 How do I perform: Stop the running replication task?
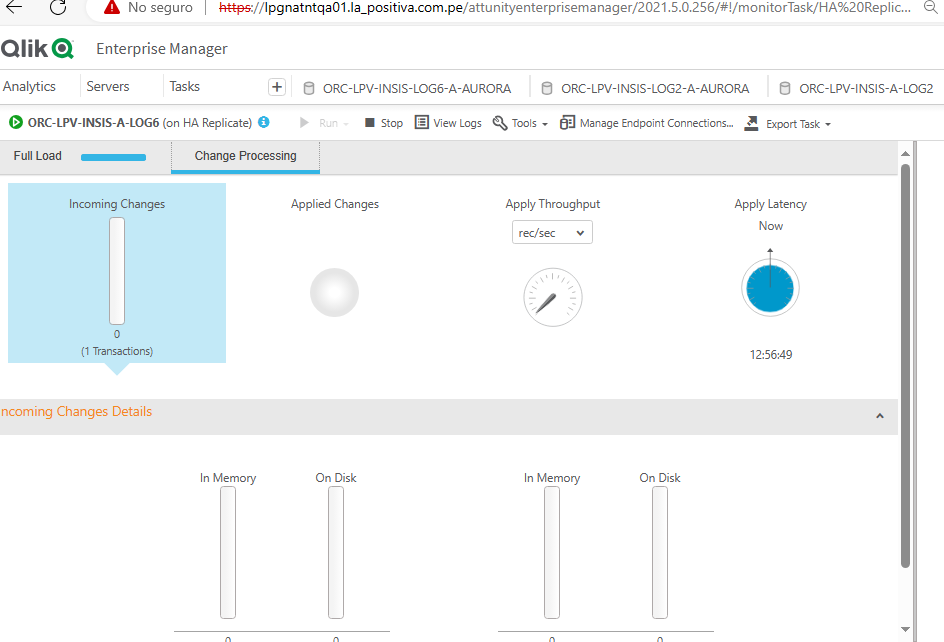coord(382,123)
